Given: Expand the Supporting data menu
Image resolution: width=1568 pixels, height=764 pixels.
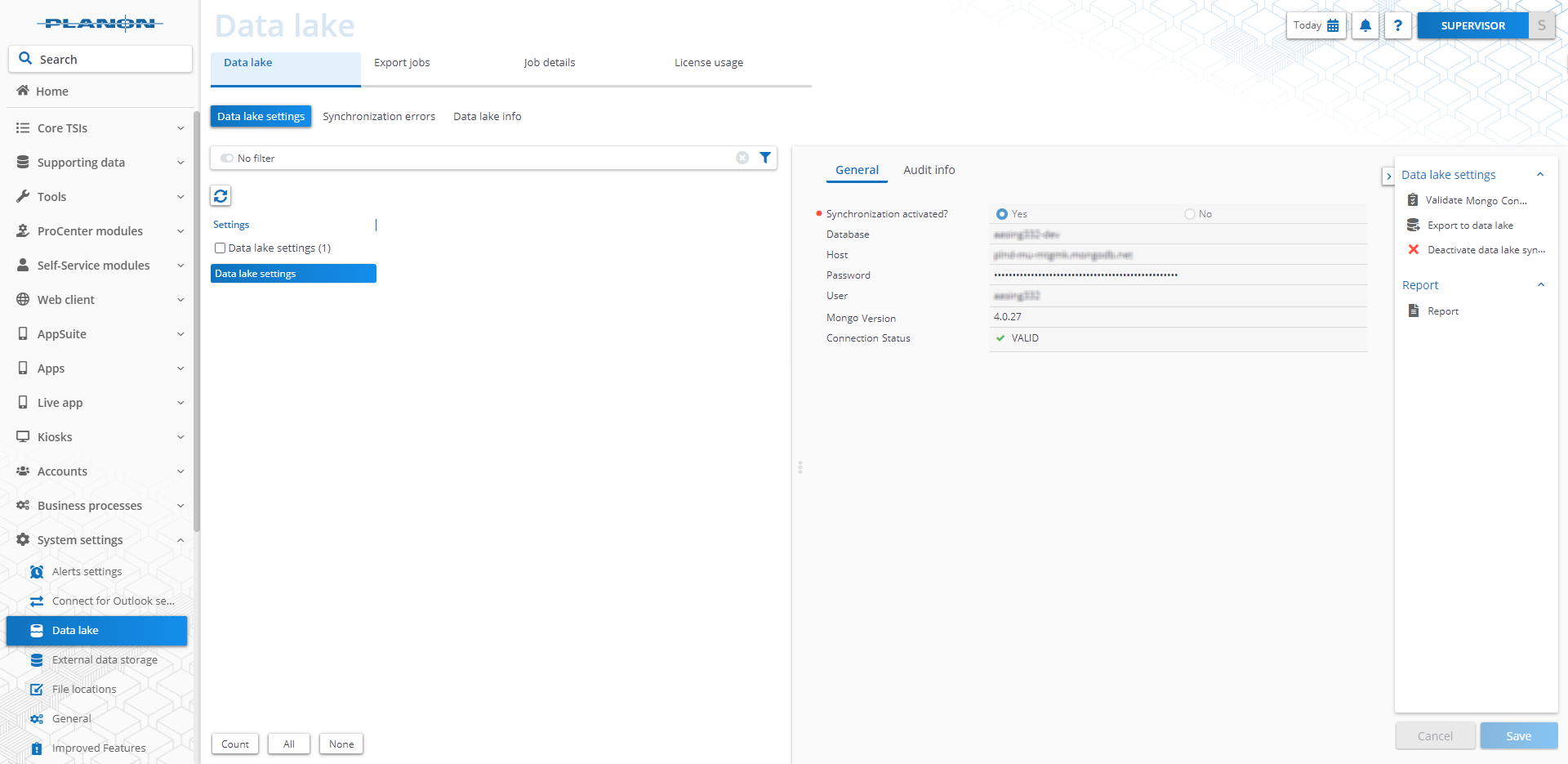Looking at the screenshot, I should click(180, 163).
